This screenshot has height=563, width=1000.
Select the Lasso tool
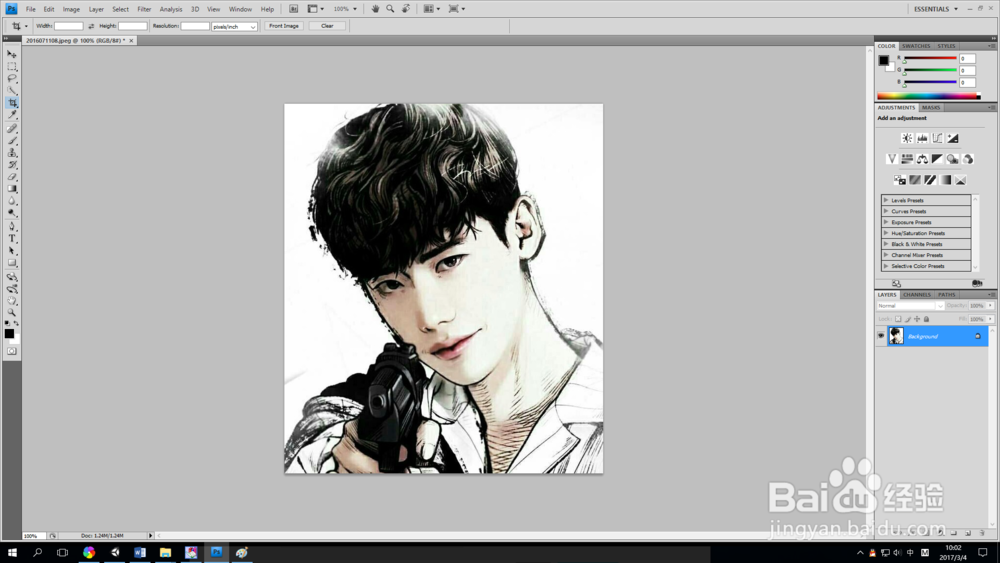12,78
